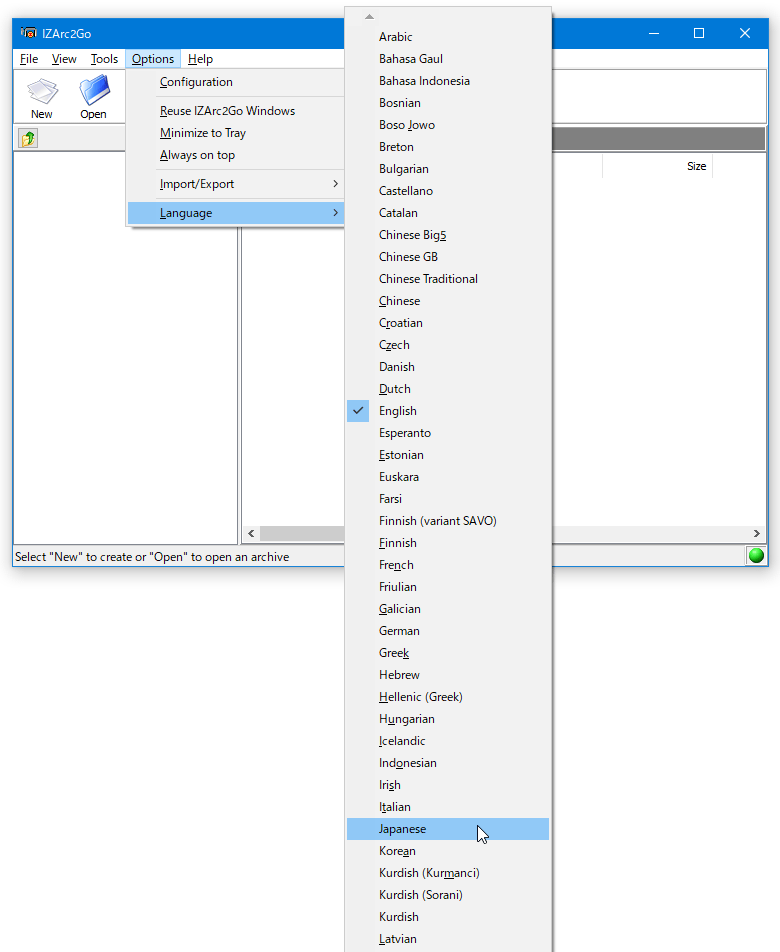Click the green status indicator light

[x=756, y=555]
